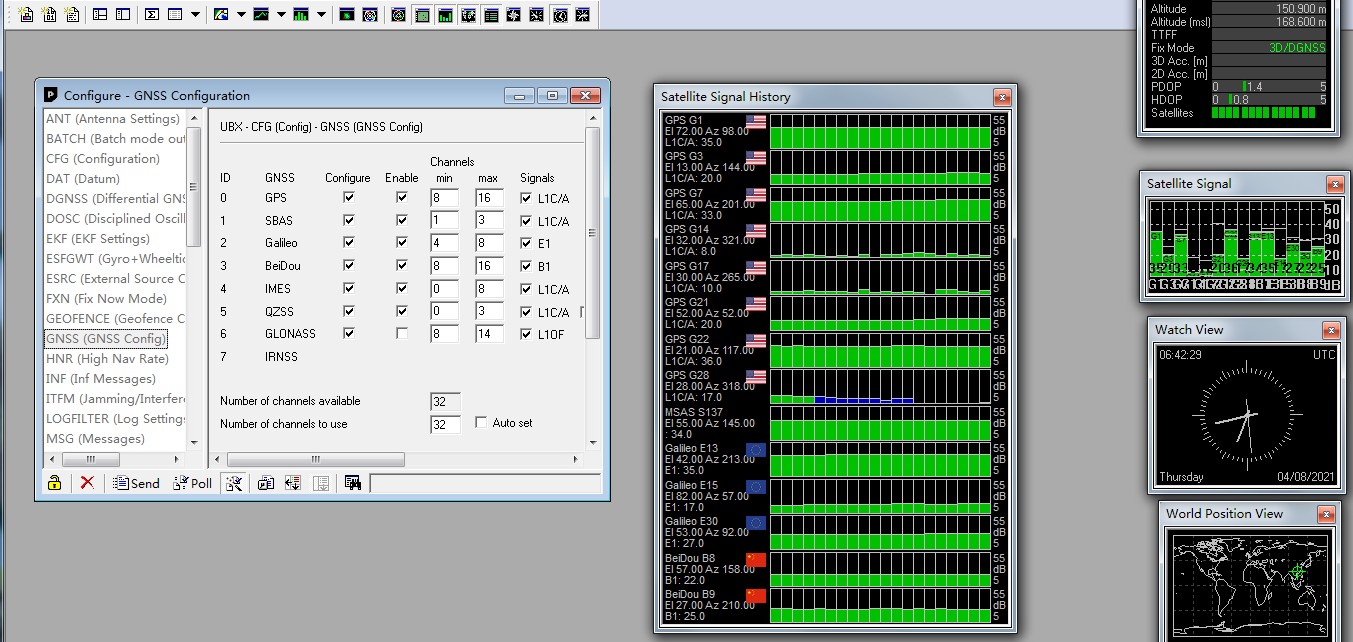Viewport: 1353px width, 642px height.
Task: Tick the Auto set checkbox
Action: coord(481,423)
